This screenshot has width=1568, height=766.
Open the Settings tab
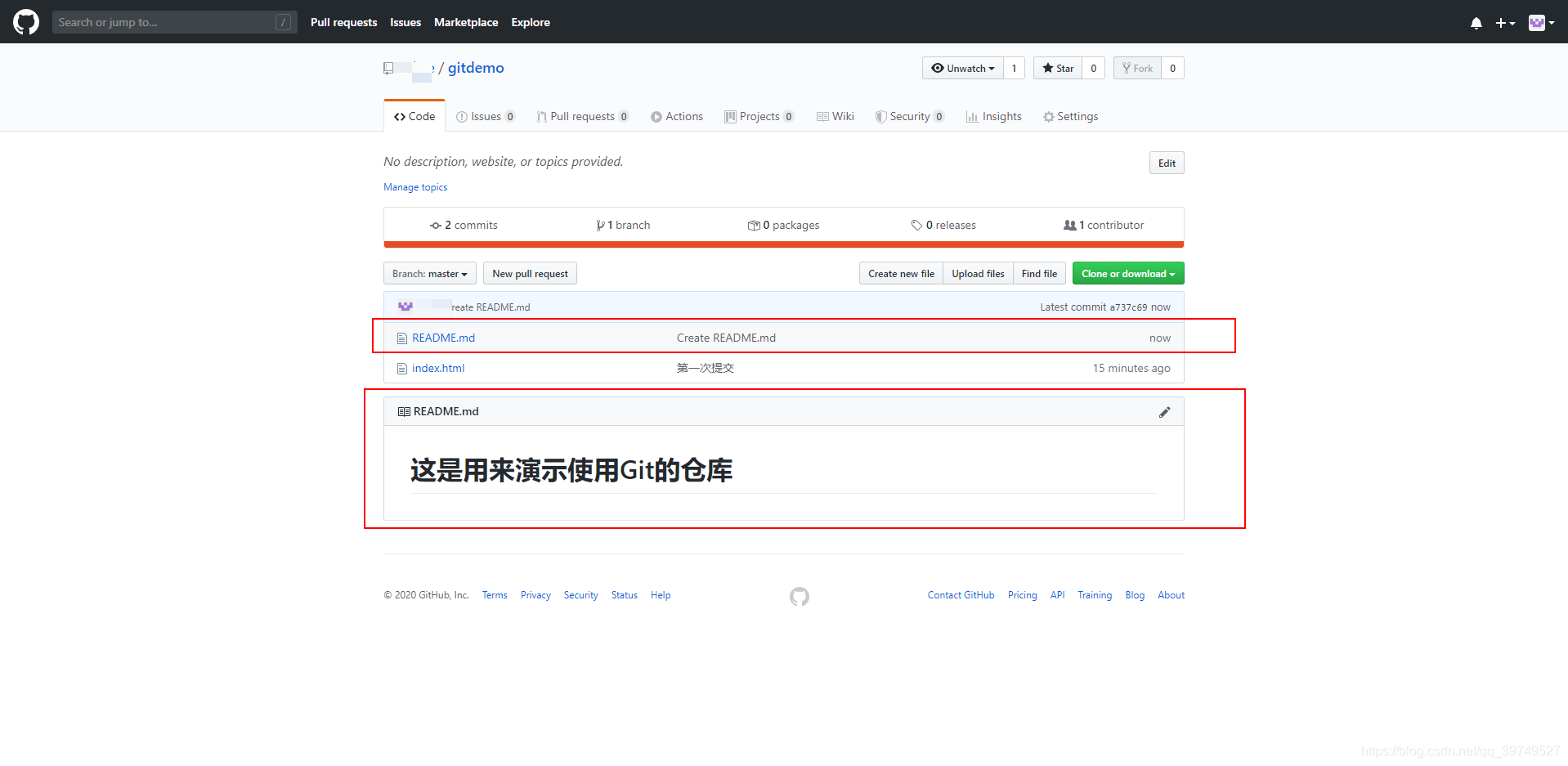click(x=1070, y=116)
